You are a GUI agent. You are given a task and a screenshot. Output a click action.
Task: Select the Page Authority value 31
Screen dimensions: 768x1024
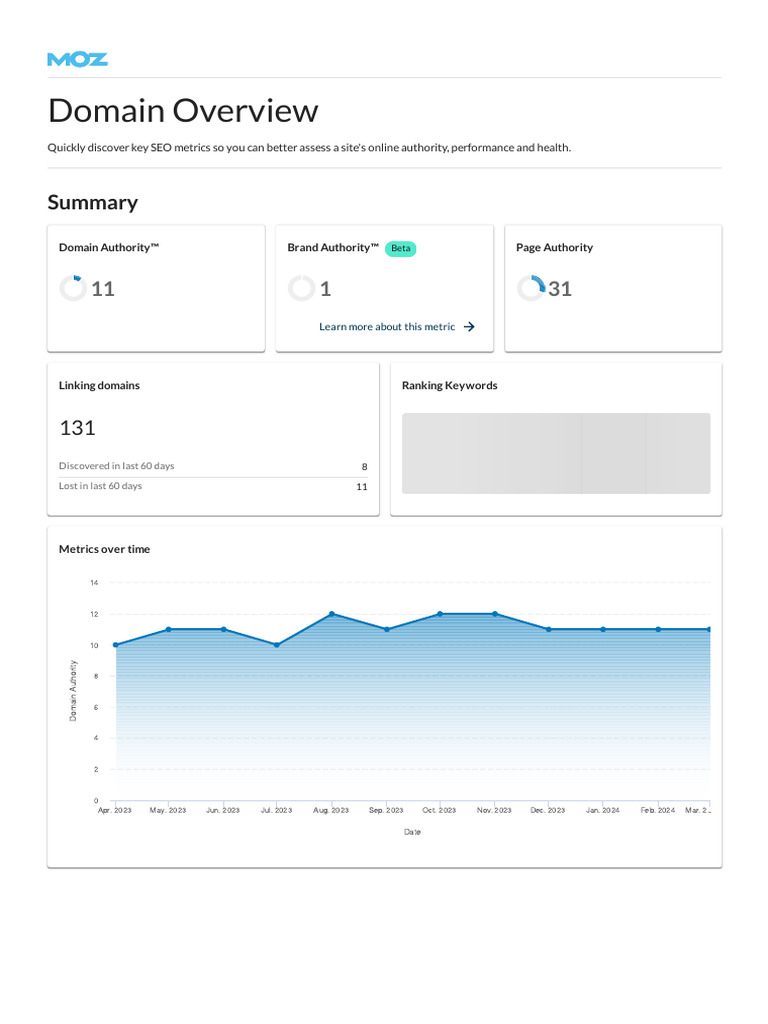click(560, 289)
